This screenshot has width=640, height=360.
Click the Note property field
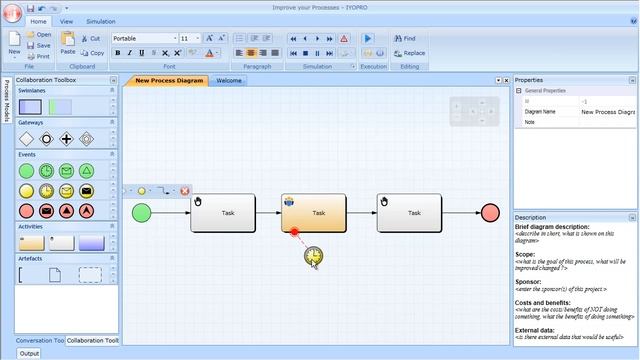[x=608, y=122]
